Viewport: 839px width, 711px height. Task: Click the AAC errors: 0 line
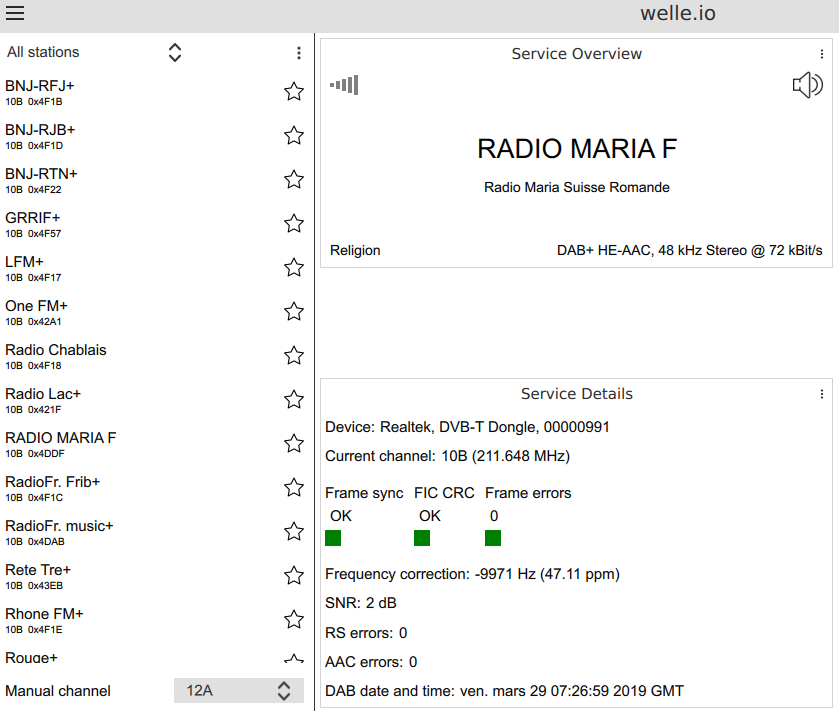371,662
